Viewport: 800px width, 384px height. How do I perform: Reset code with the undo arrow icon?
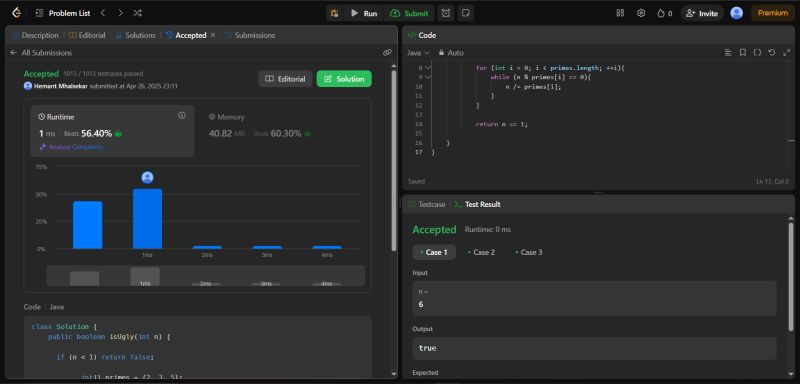pyautogui.click(x=771, y=53)
